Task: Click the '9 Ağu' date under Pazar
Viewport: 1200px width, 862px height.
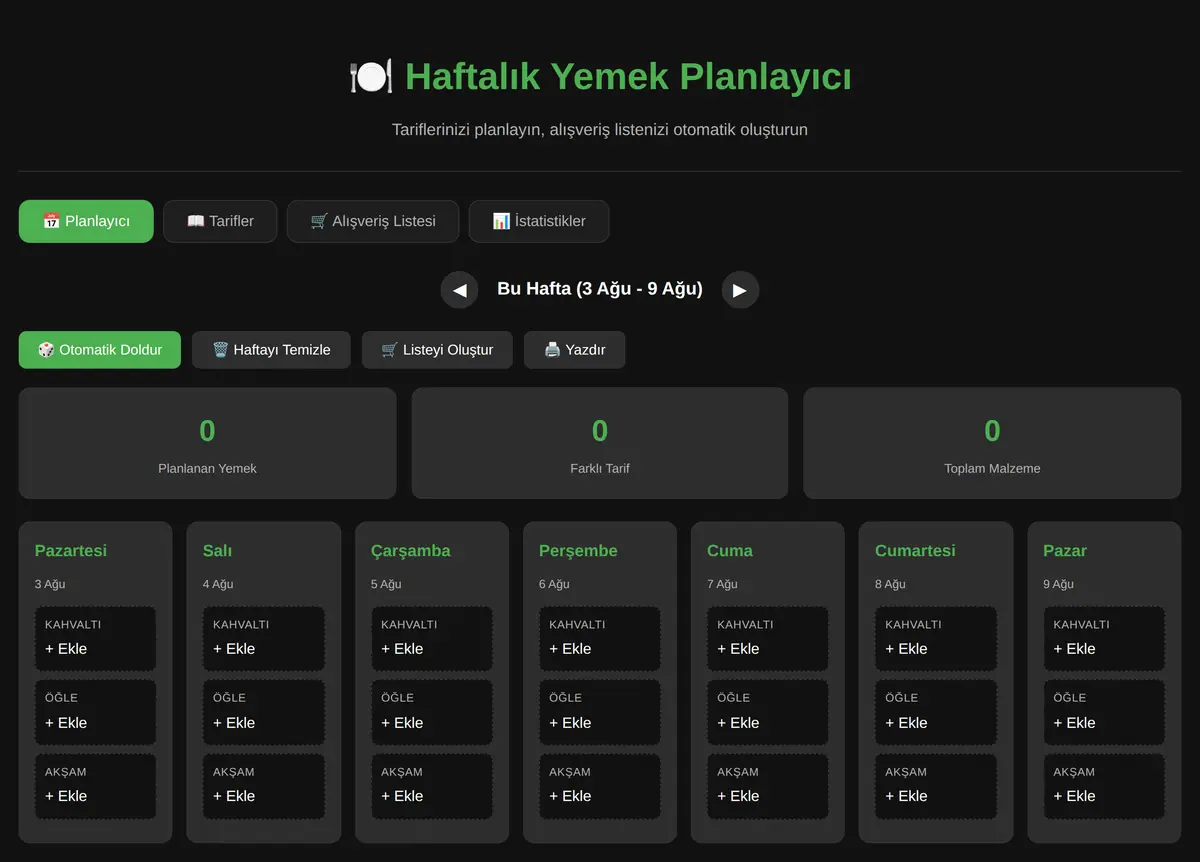Action: point(1058,584)
